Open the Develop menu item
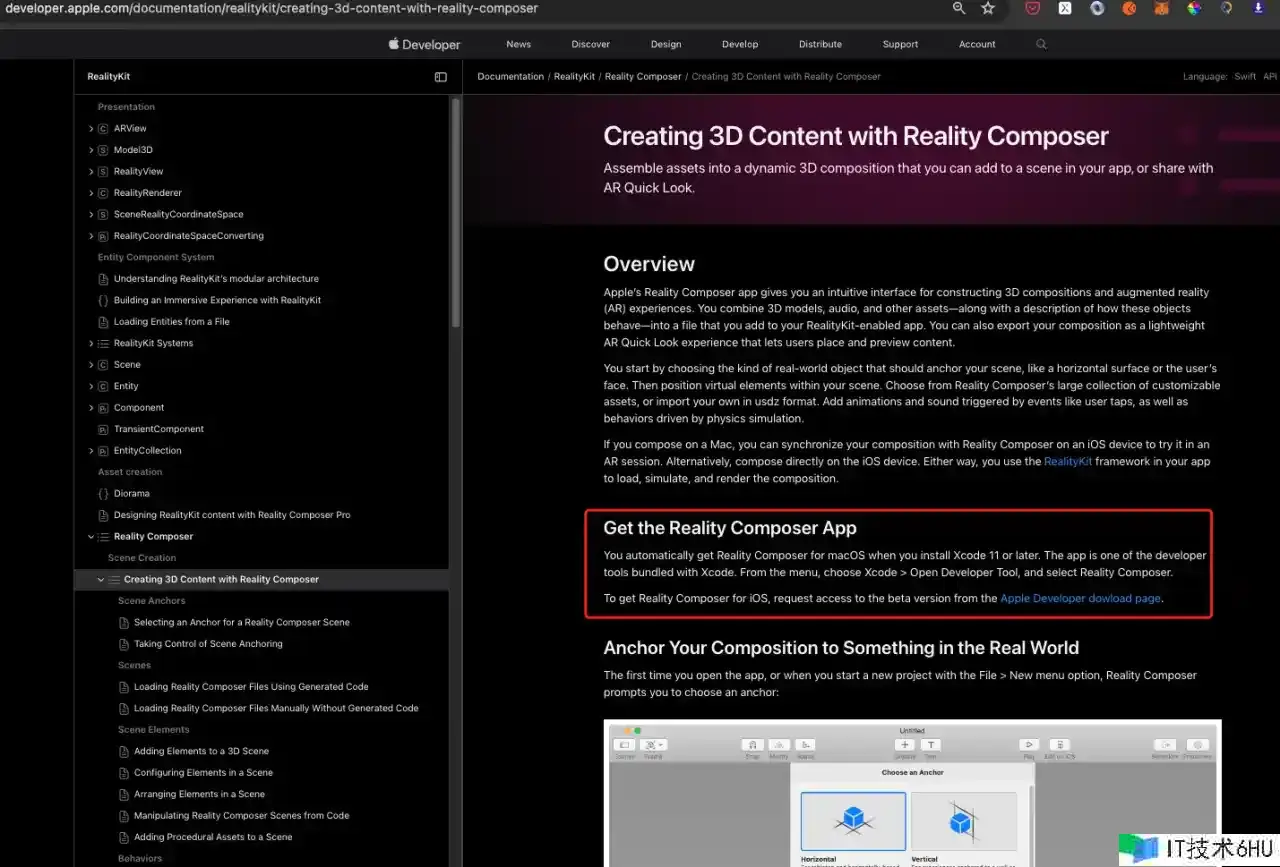The height and width of the screenshot is (867, 1280). [740, 44]
